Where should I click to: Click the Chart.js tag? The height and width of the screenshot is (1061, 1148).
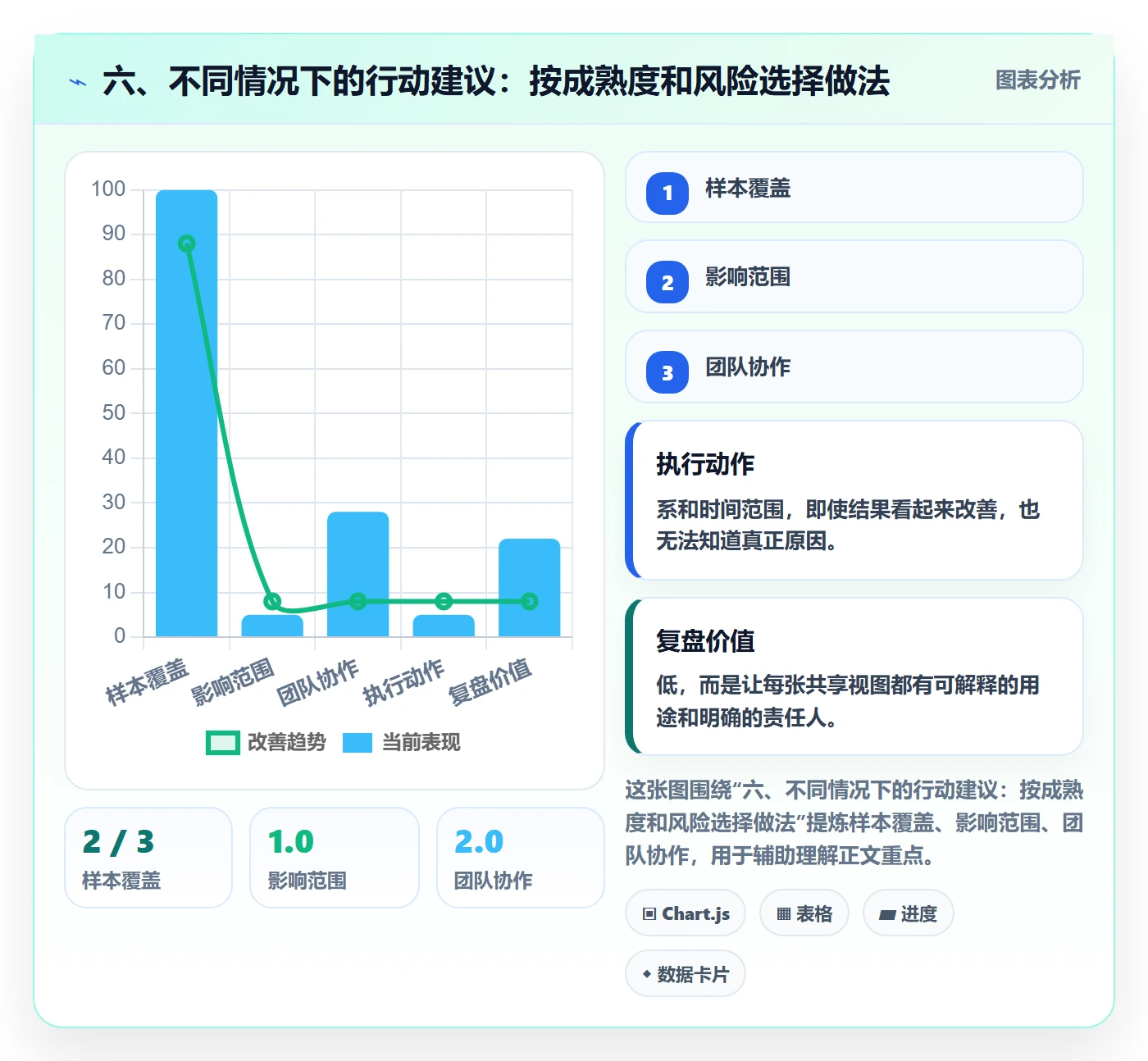point(686,913)
